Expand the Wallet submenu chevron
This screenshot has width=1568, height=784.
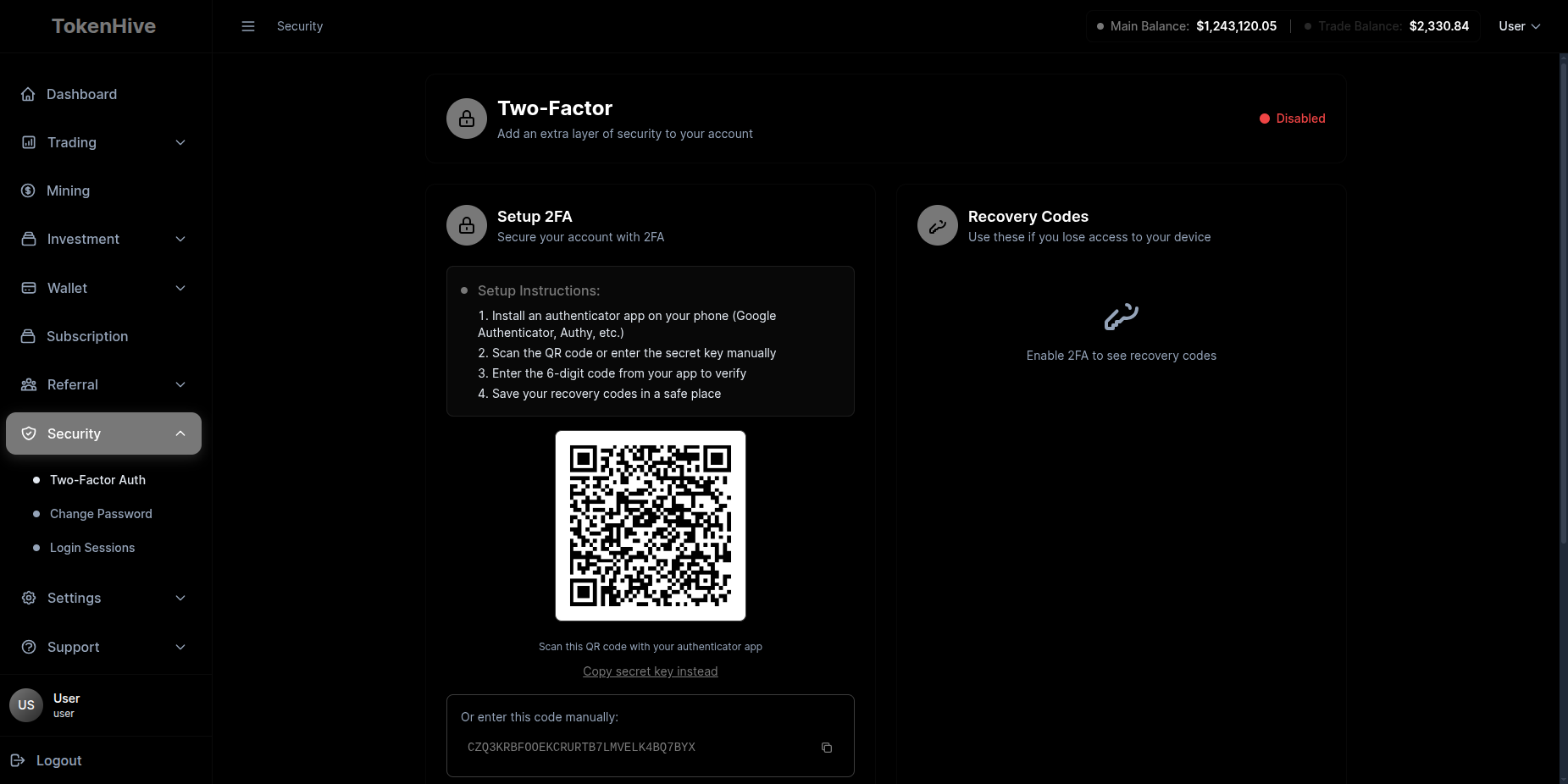(x=180, y=288)
